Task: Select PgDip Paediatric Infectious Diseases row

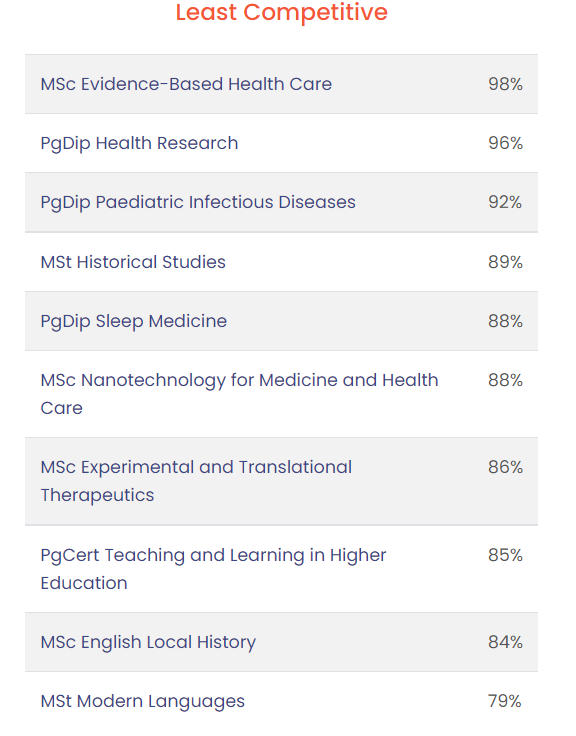Action: coord(281,202)
